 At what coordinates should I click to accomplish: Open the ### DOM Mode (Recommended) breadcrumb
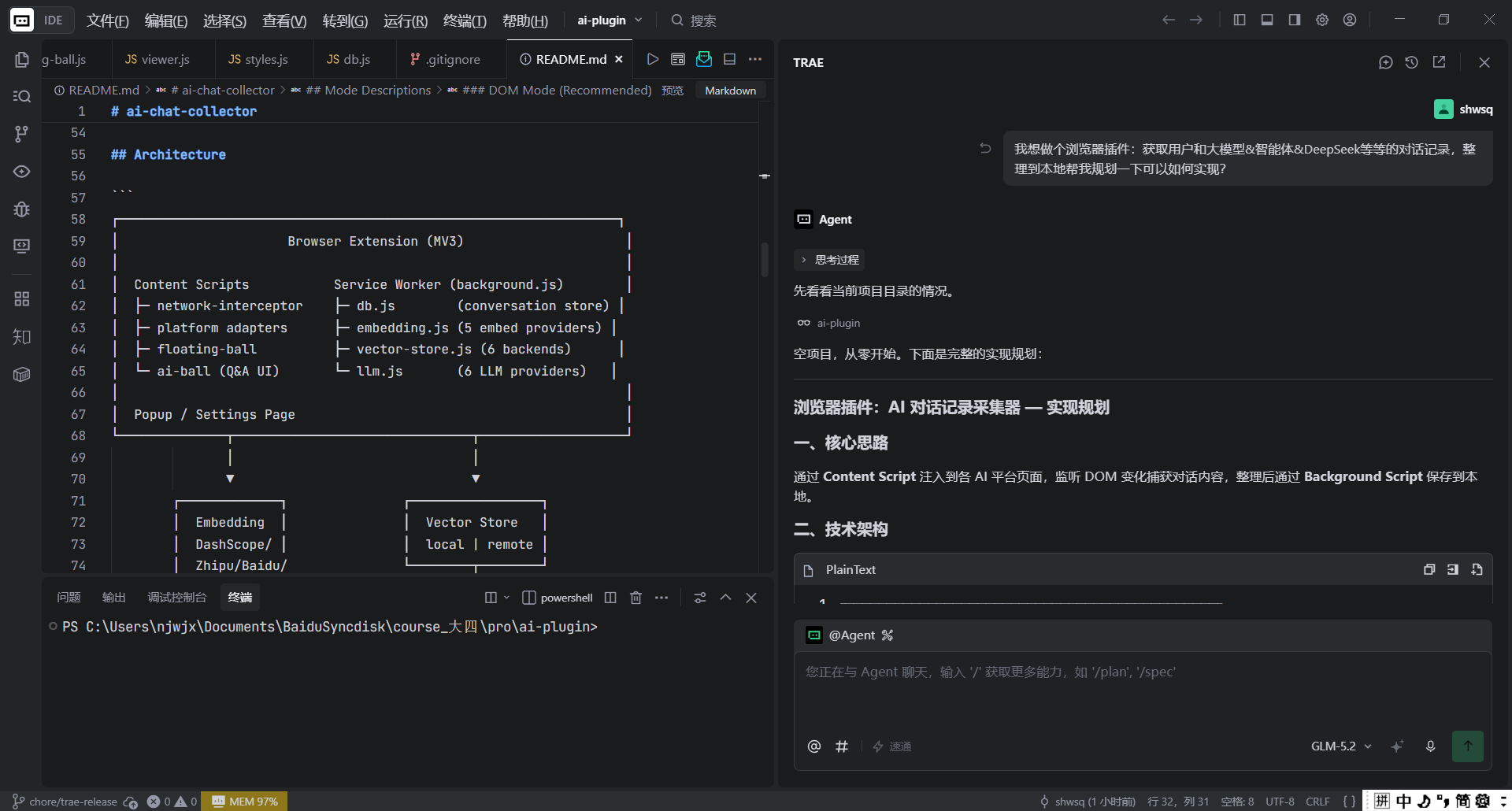coord(550,91)
